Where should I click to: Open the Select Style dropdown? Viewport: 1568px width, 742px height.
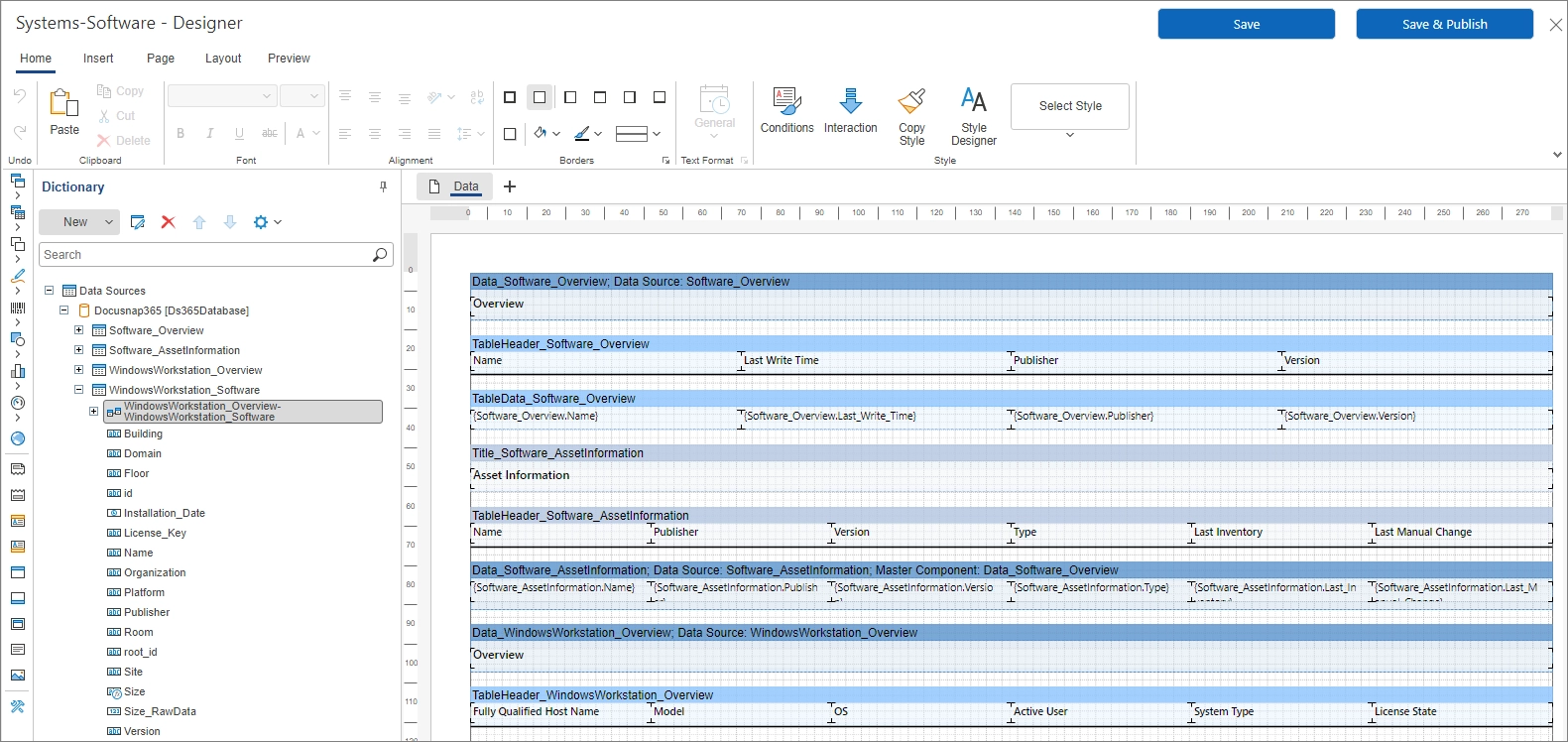click(x=1069, y=107)
